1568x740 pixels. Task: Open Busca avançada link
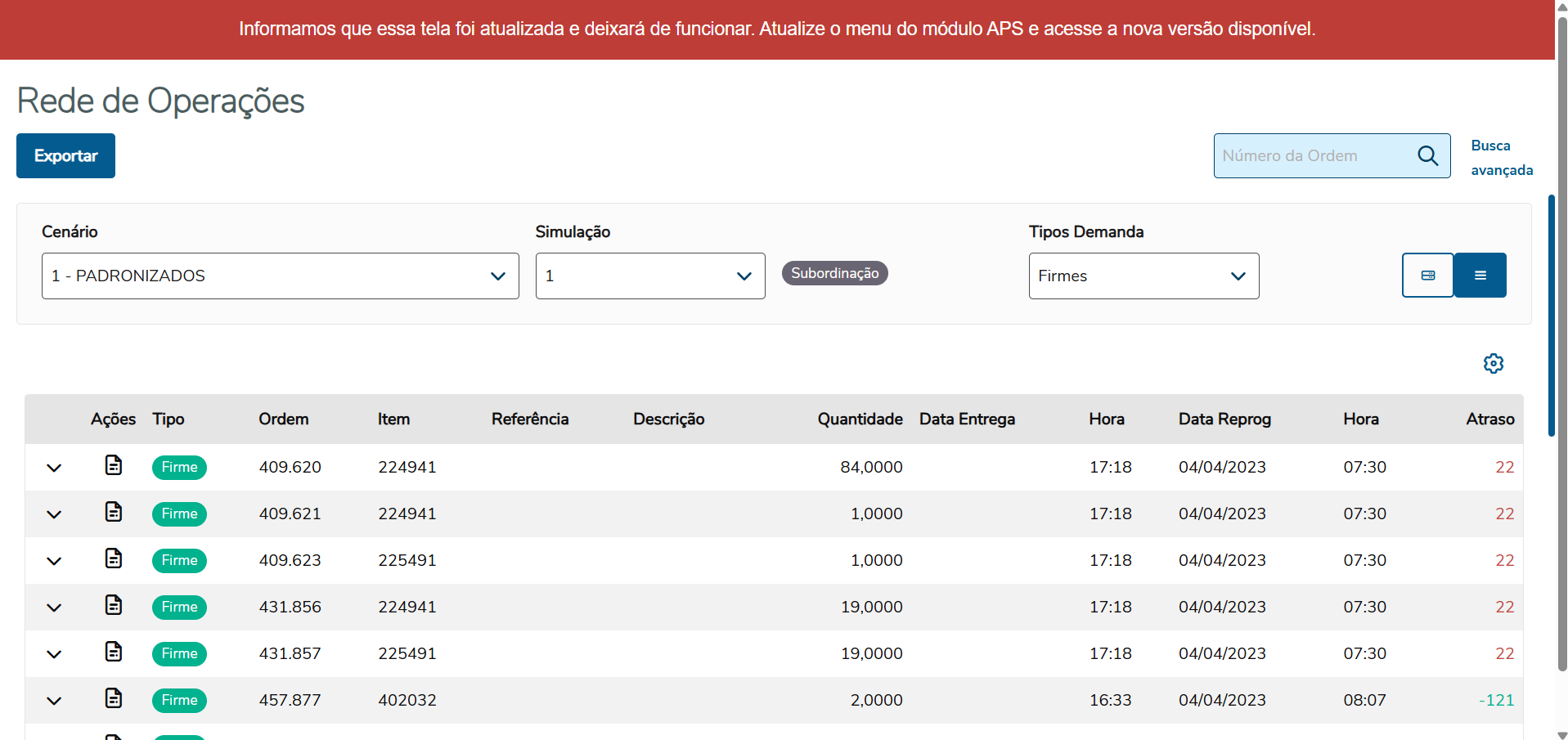pyautogui.click(x=1501, y=158)
